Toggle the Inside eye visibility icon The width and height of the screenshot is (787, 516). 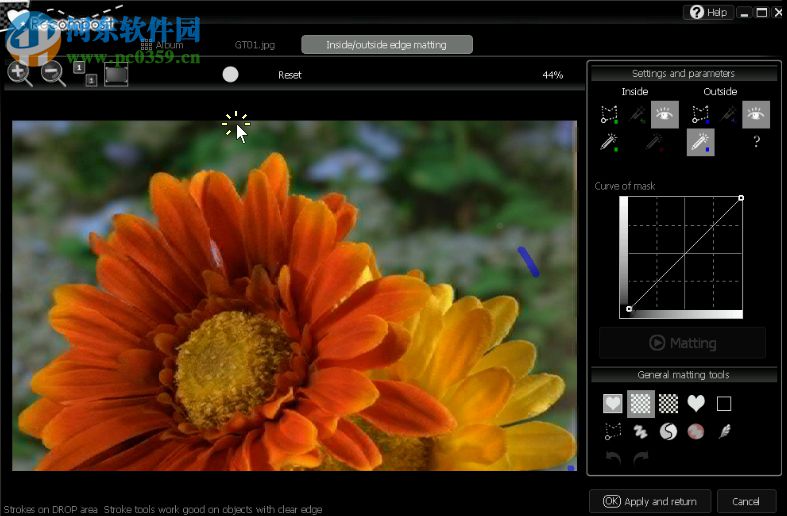click(x=664, y=115)
